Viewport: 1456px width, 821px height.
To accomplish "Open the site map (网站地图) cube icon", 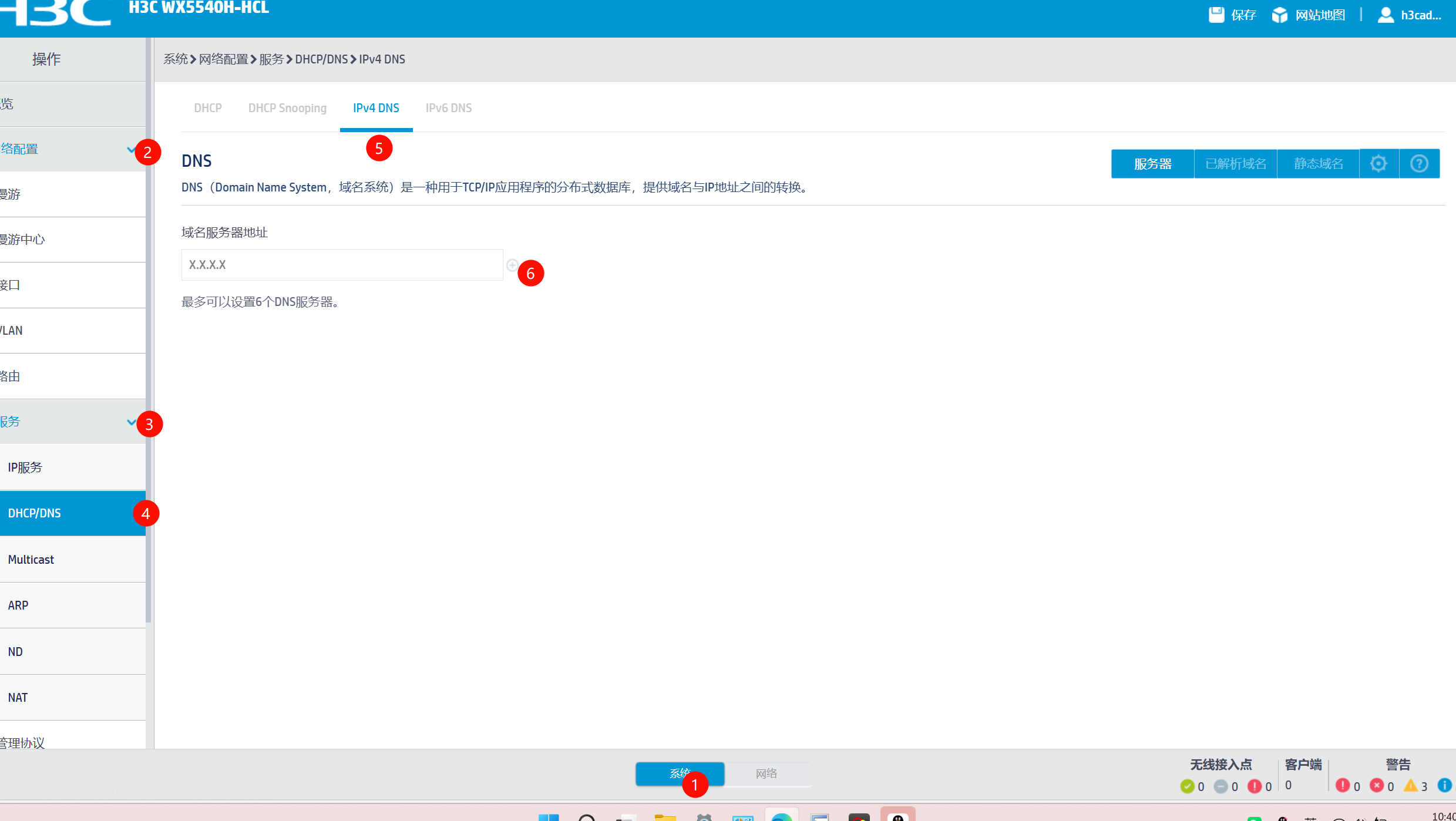I will (1279, 15).
